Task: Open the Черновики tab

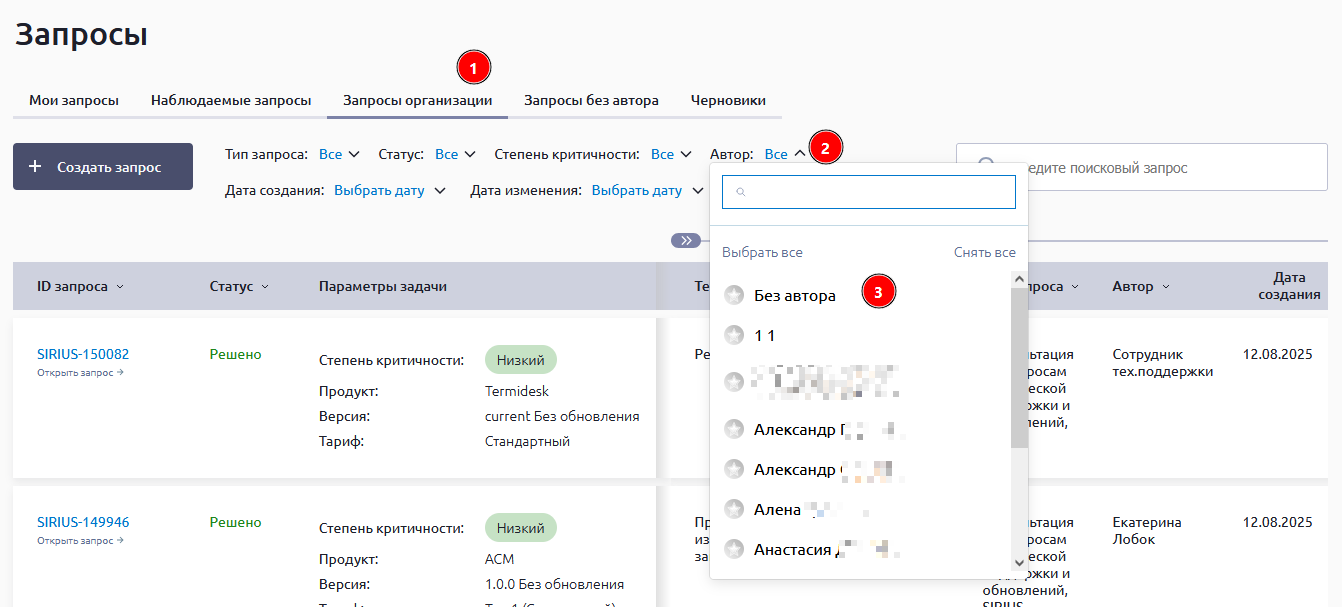Action: coord(728,100)
